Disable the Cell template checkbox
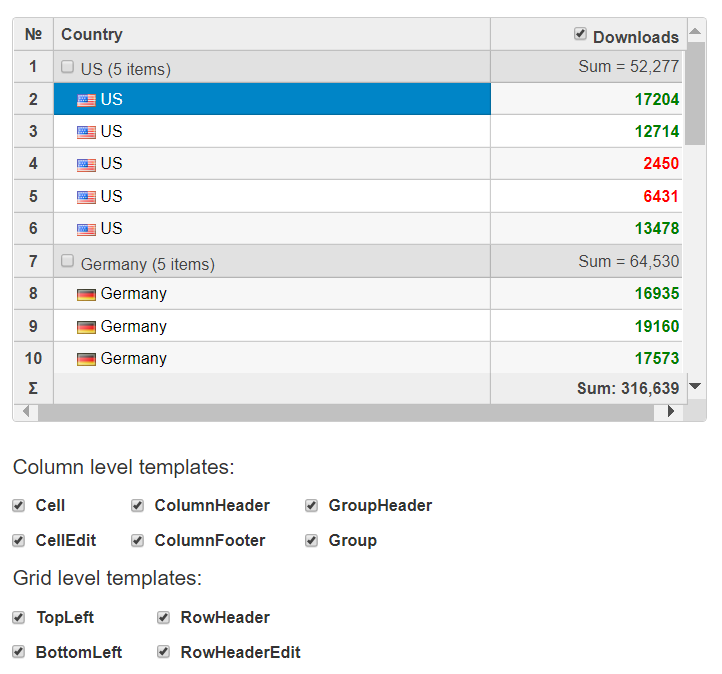This screenshot has height=674, width=722. pos(19,506)
